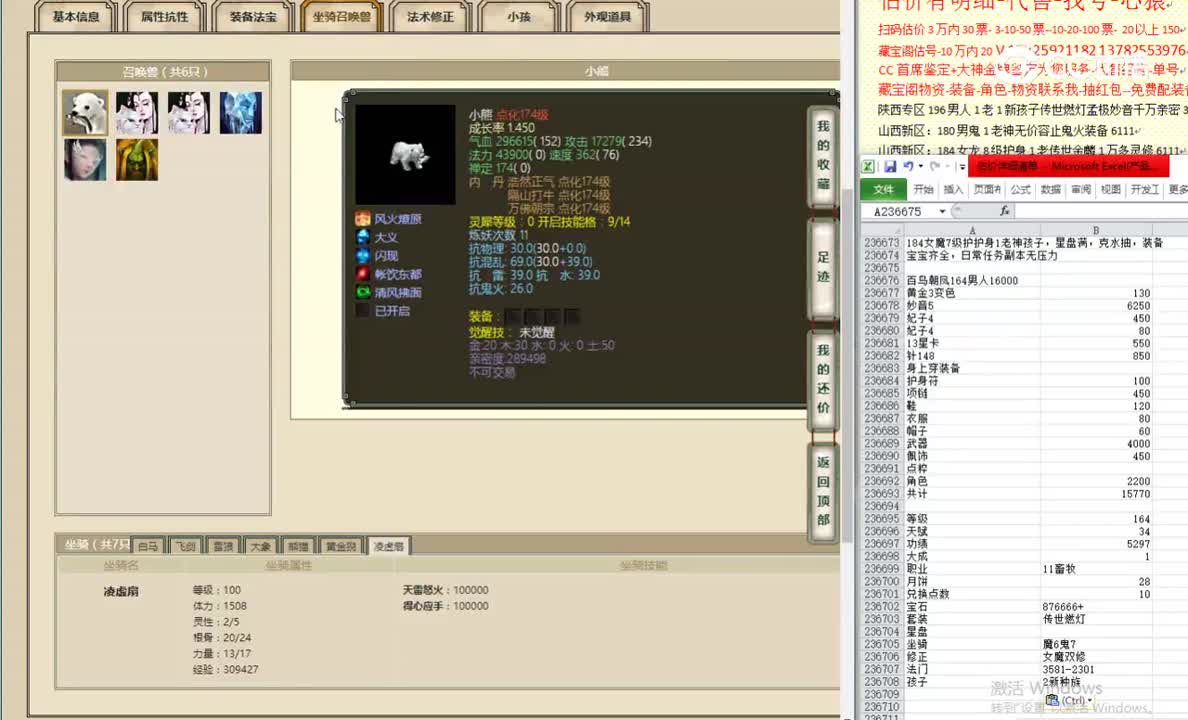Click the 大义 skill icon
The image size is (1188, 720).
click(x=362, y=237)
